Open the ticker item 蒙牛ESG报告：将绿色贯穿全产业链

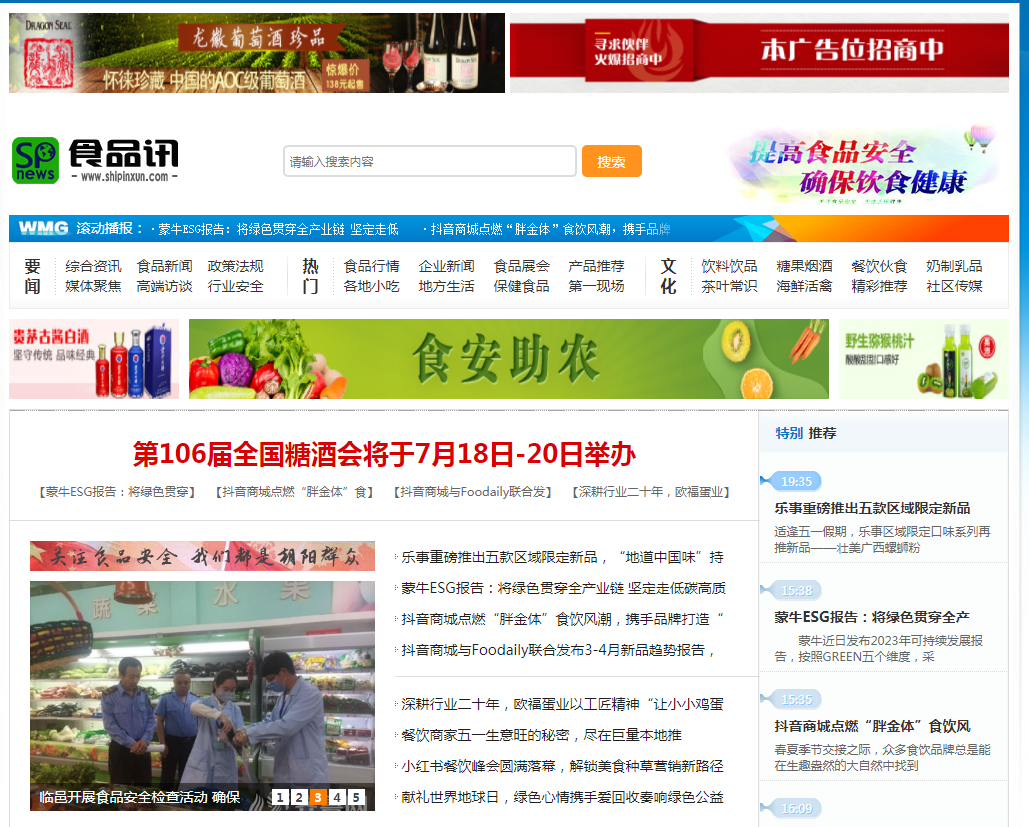point(278,229)
